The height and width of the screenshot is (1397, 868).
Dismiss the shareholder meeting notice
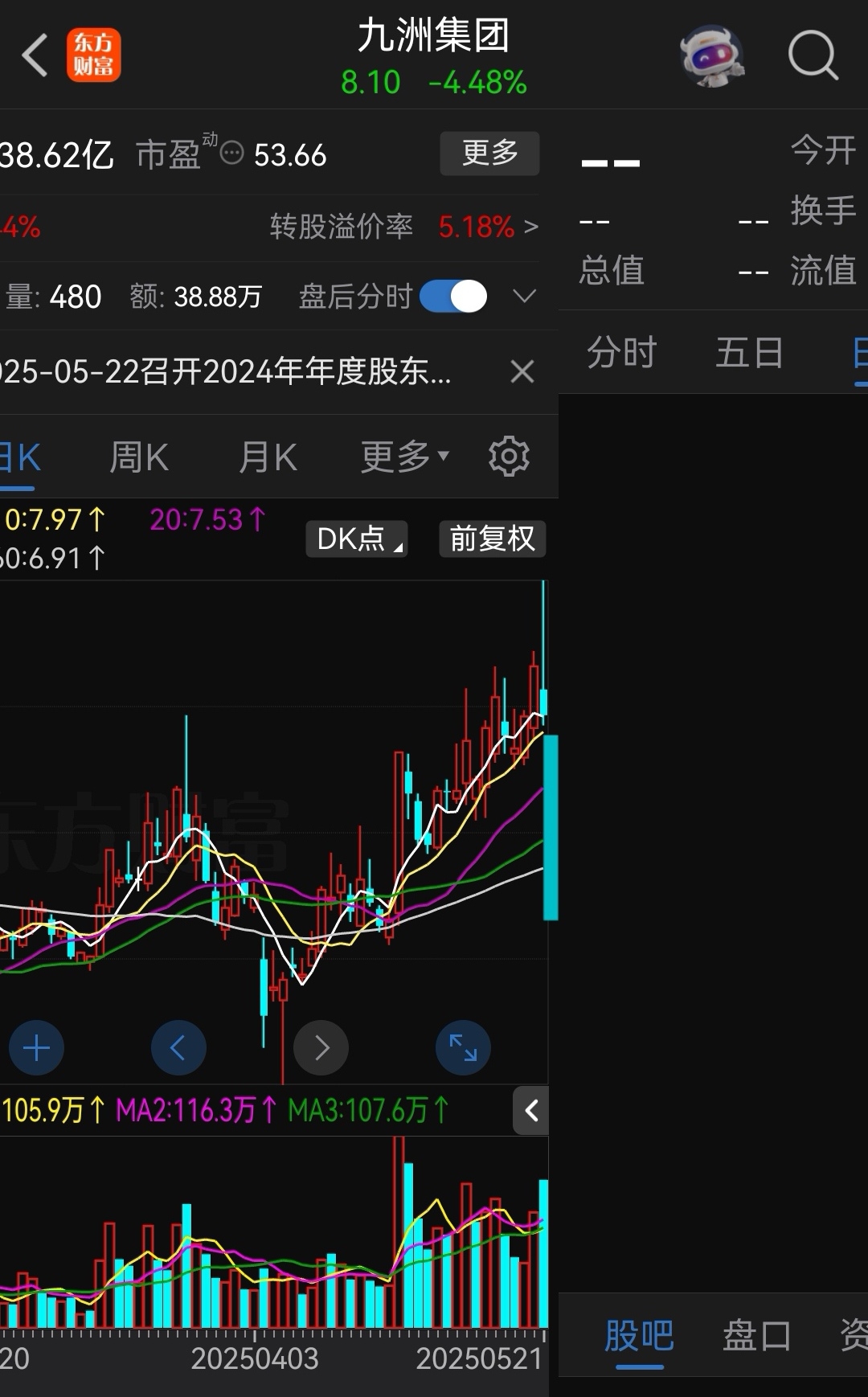coord(522,371)
